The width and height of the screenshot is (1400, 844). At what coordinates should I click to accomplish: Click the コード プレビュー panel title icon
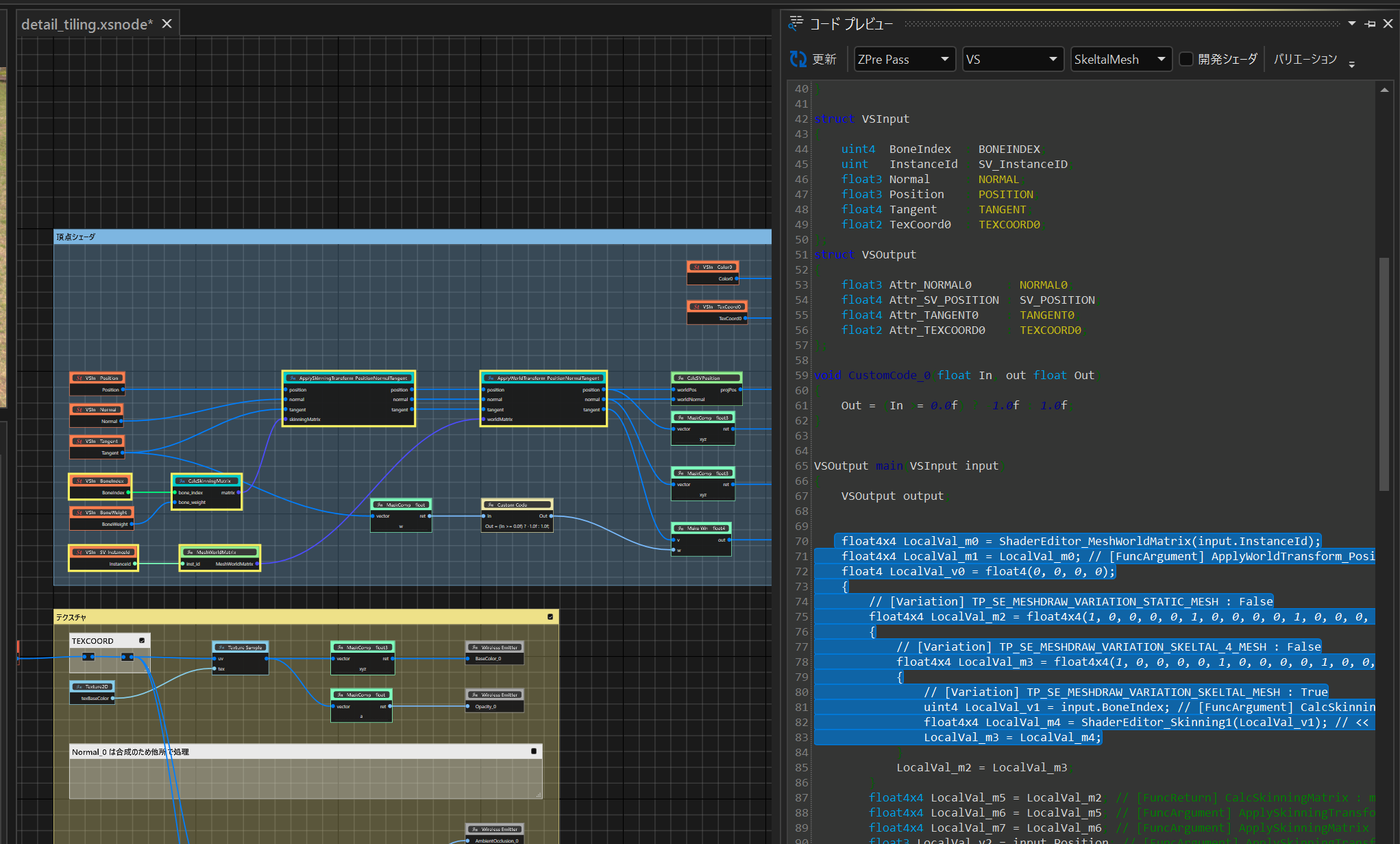point(796,24)
